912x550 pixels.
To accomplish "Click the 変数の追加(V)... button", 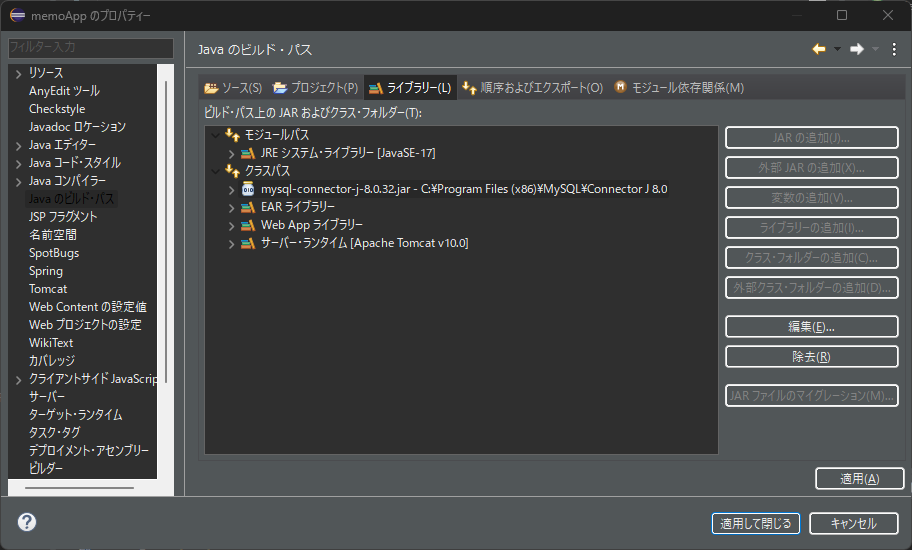I will click(811, 198).
